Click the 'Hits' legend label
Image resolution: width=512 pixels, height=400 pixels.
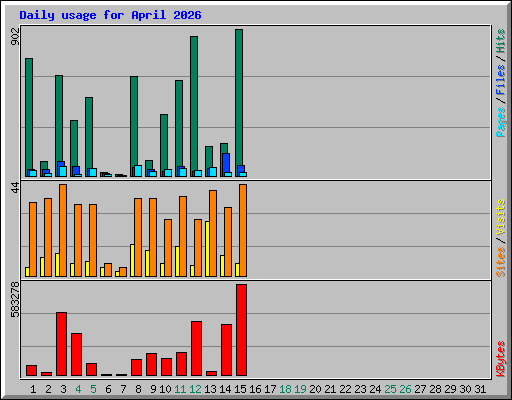point(501,41)
